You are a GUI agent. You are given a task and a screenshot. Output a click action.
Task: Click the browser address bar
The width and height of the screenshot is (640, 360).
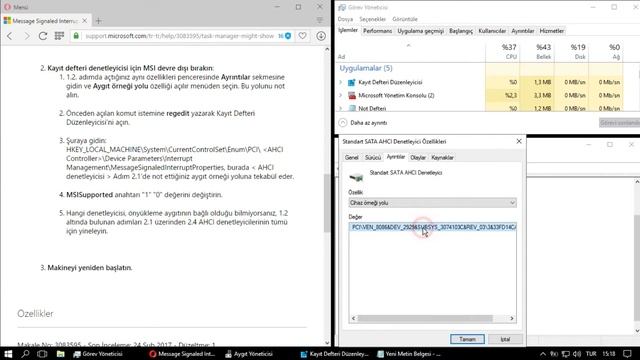coord(180,36)
